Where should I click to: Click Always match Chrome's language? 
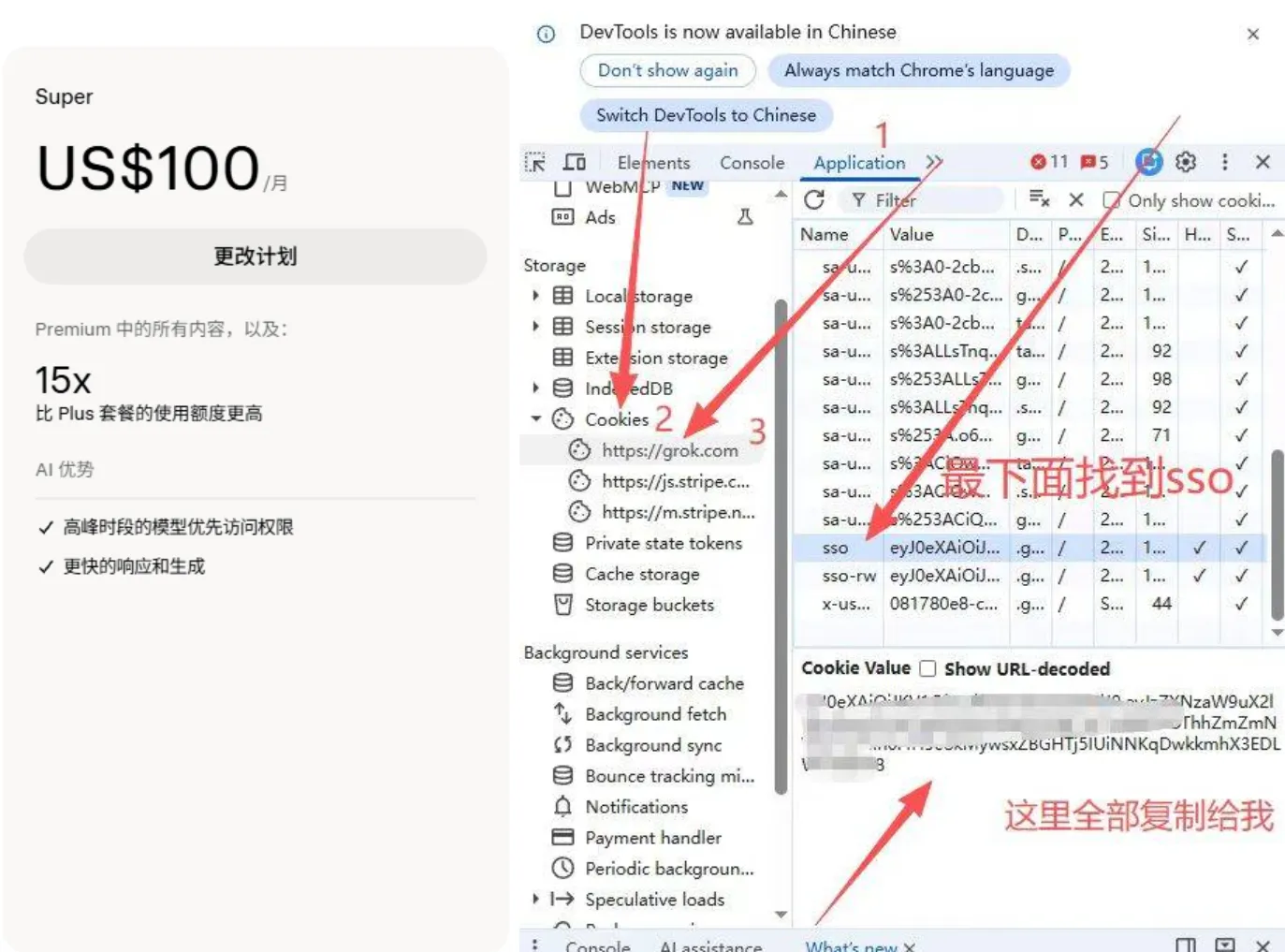918,70
